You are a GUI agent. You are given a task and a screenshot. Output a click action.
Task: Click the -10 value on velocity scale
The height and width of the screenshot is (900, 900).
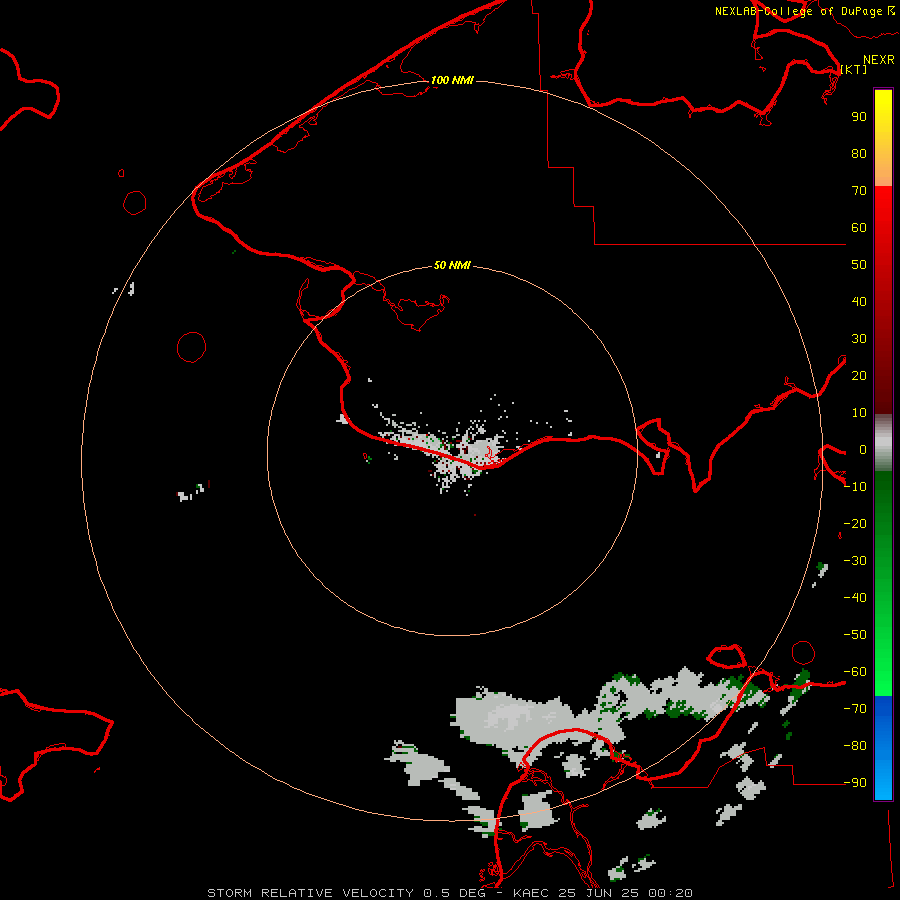pyautogui.click(x=855, y=487)
